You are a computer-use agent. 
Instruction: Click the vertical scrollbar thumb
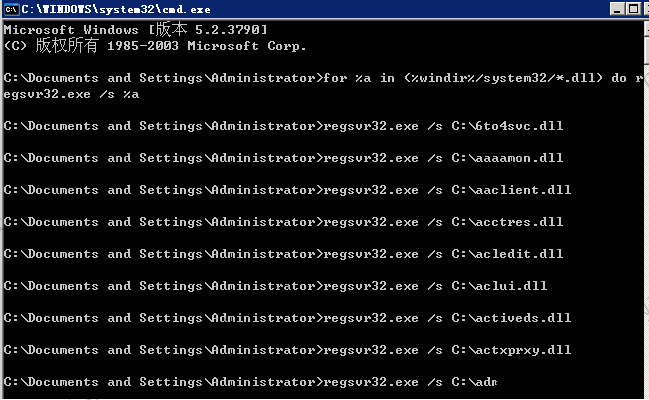click(647, 50)
